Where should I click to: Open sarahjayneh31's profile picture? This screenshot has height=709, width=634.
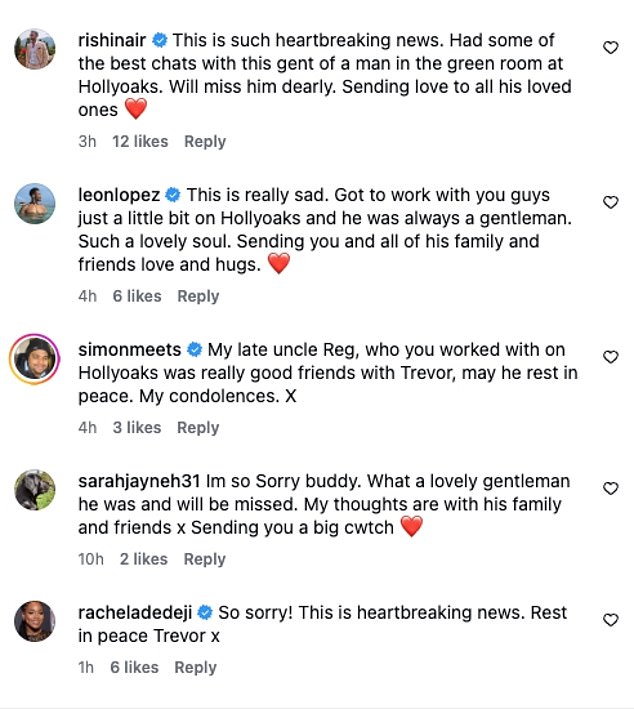point(35,489)
